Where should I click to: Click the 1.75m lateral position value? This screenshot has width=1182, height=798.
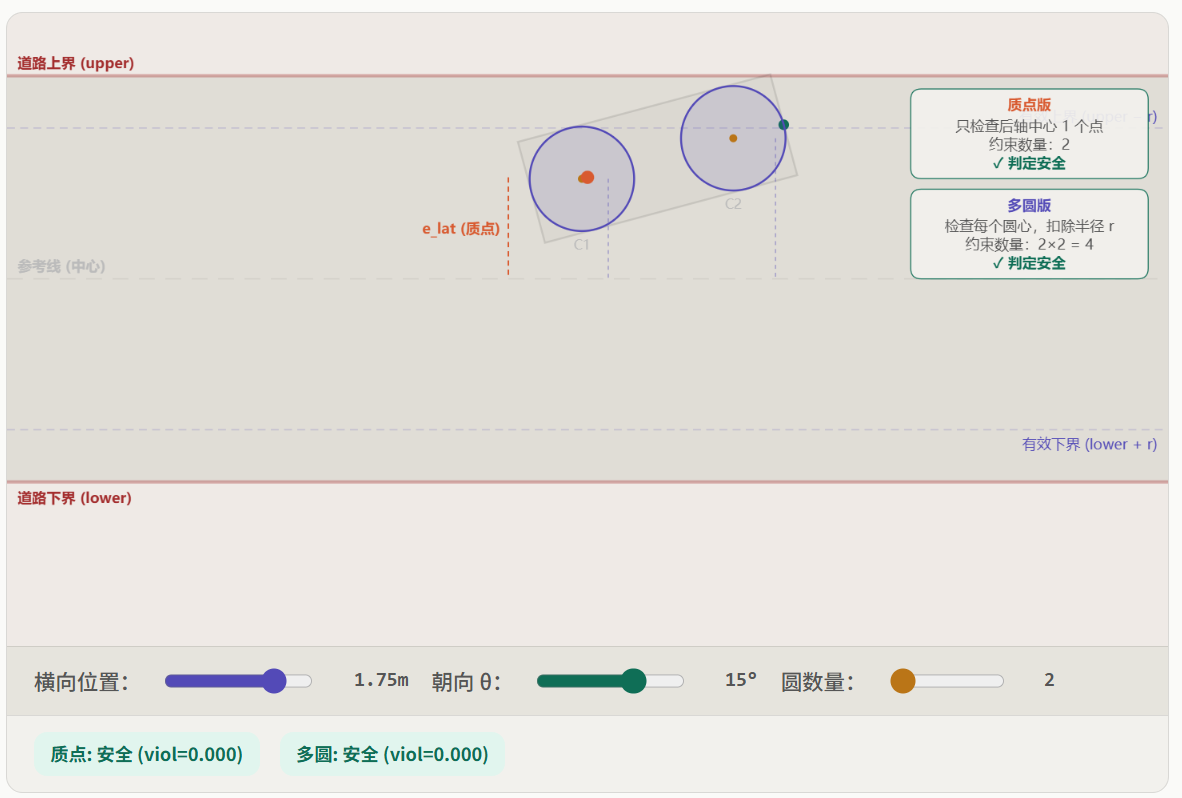tap(381, 680)
